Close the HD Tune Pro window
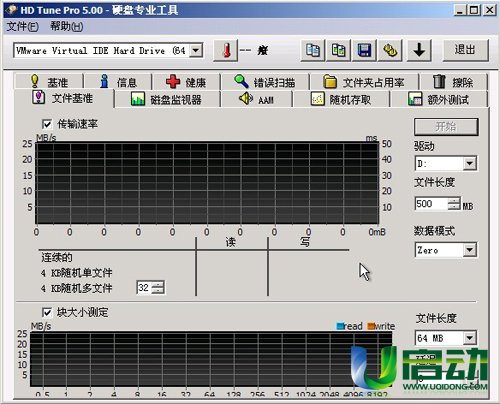This screenshot has width=500, height=404. coord(489,10)
